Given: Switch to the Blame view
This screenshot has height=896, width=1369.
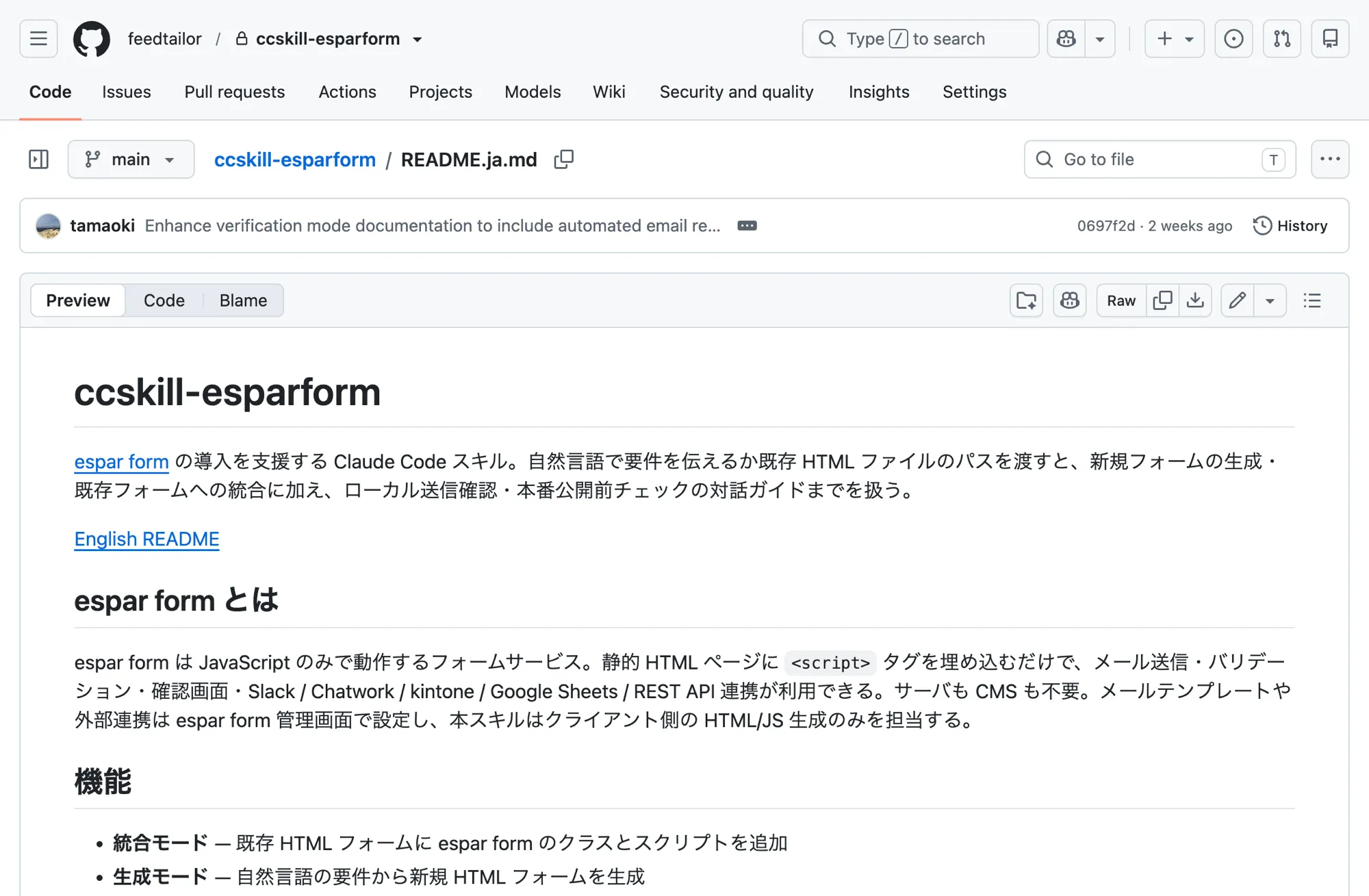Looking at the screenshot, I should (243, 300).
